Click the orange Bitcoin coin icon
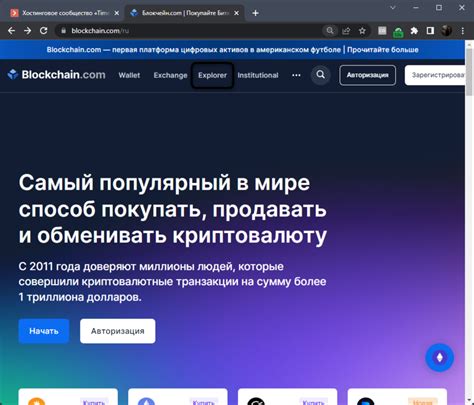The height and width of the screenshot is (405, 474). tap(37, 401)
